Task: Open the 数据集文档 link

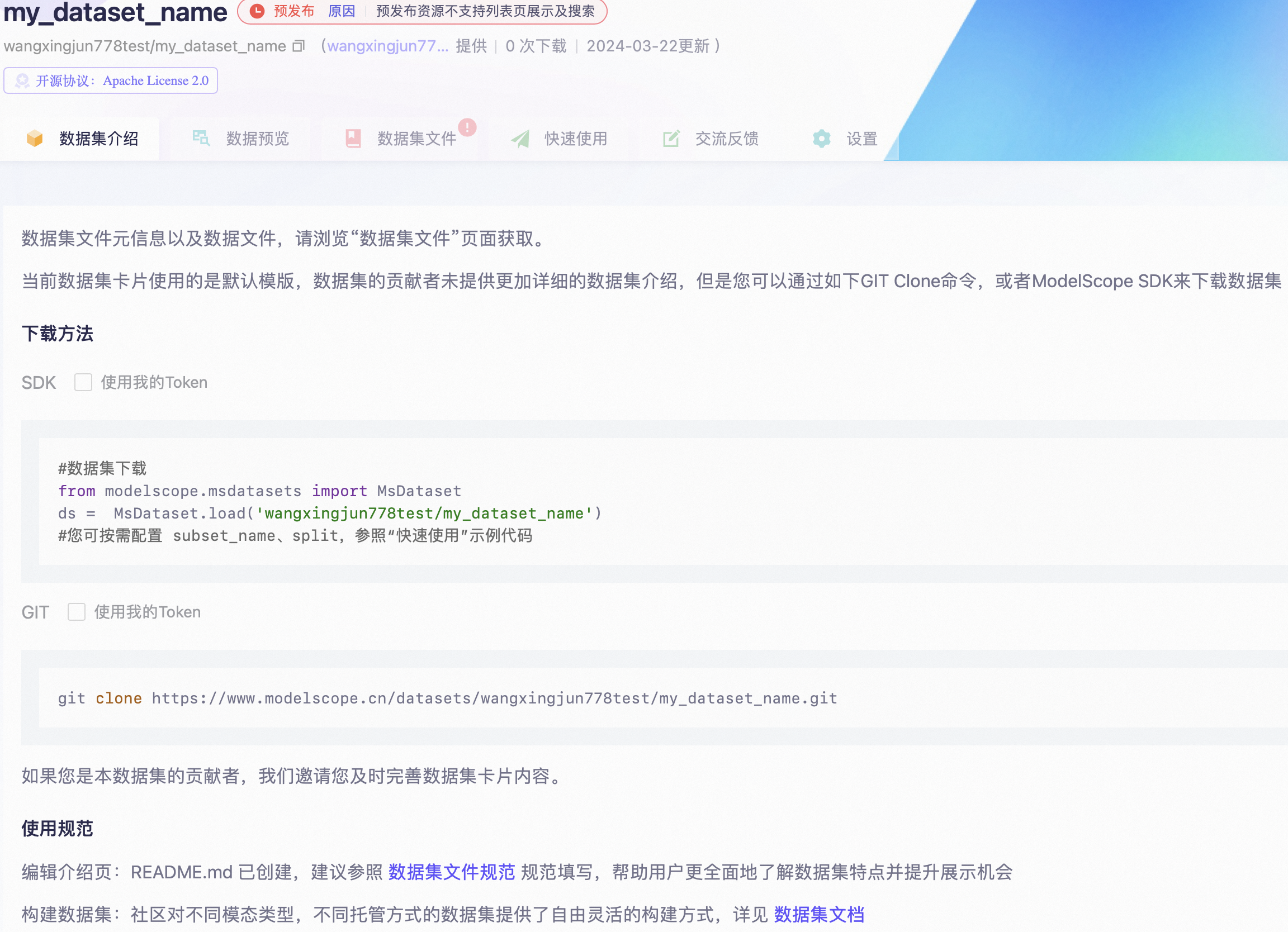Action: coord(819,915)
